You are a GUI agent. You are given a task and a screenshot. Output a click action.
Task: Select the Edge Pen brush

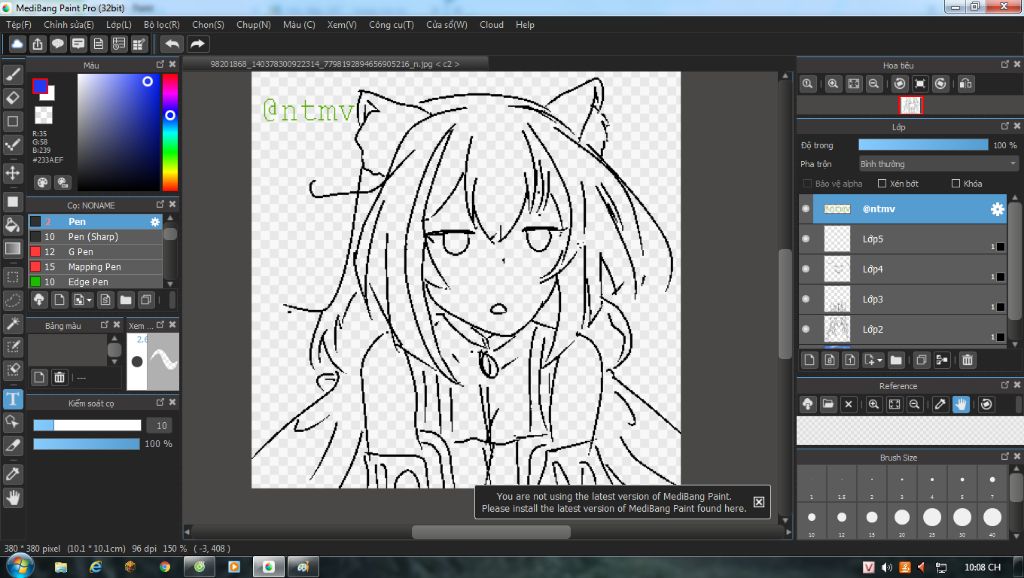coord(95,281)
